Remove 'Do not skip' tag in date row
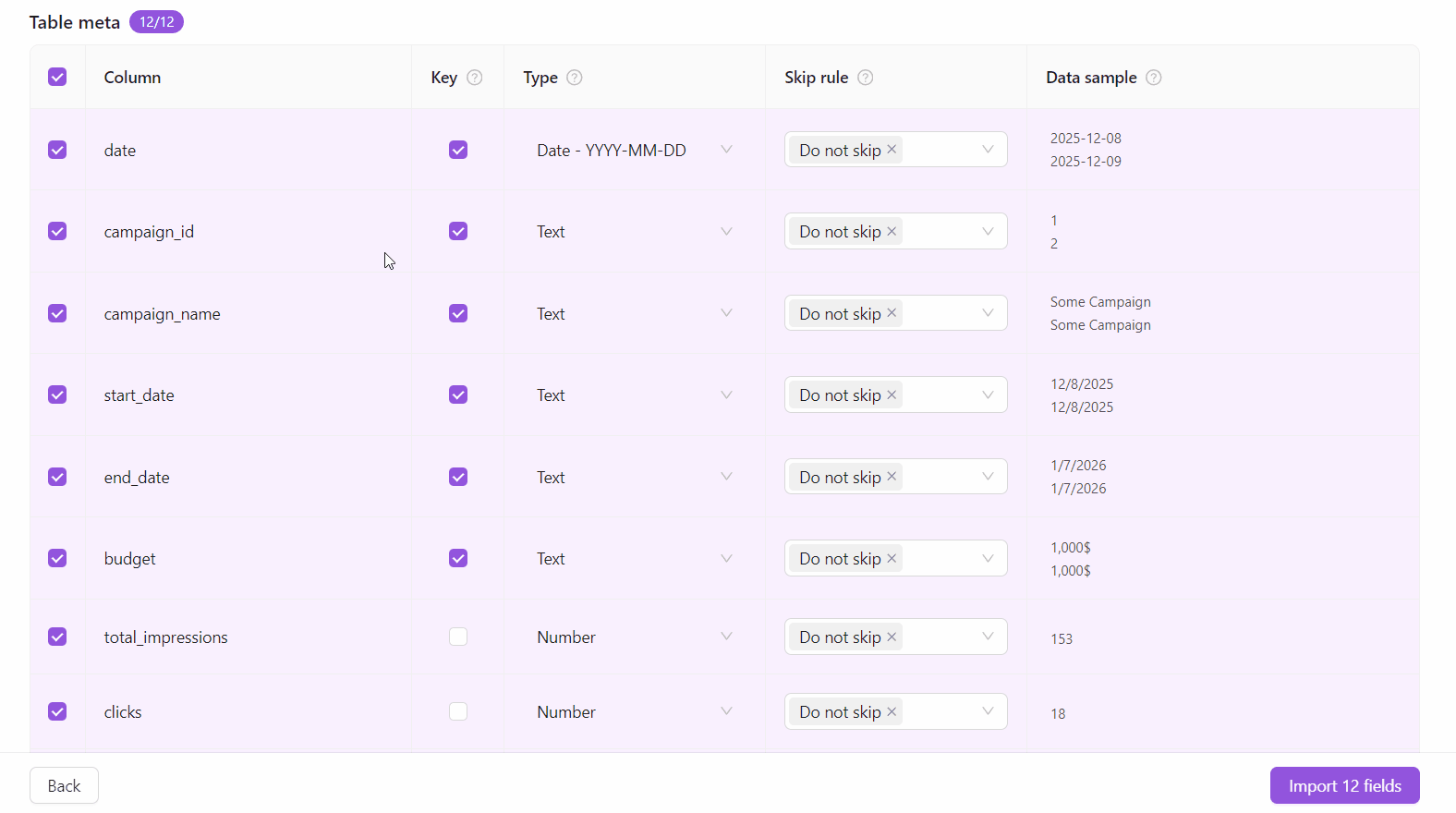The height and width of the screenshot is (813, 1456). (892, 149)
